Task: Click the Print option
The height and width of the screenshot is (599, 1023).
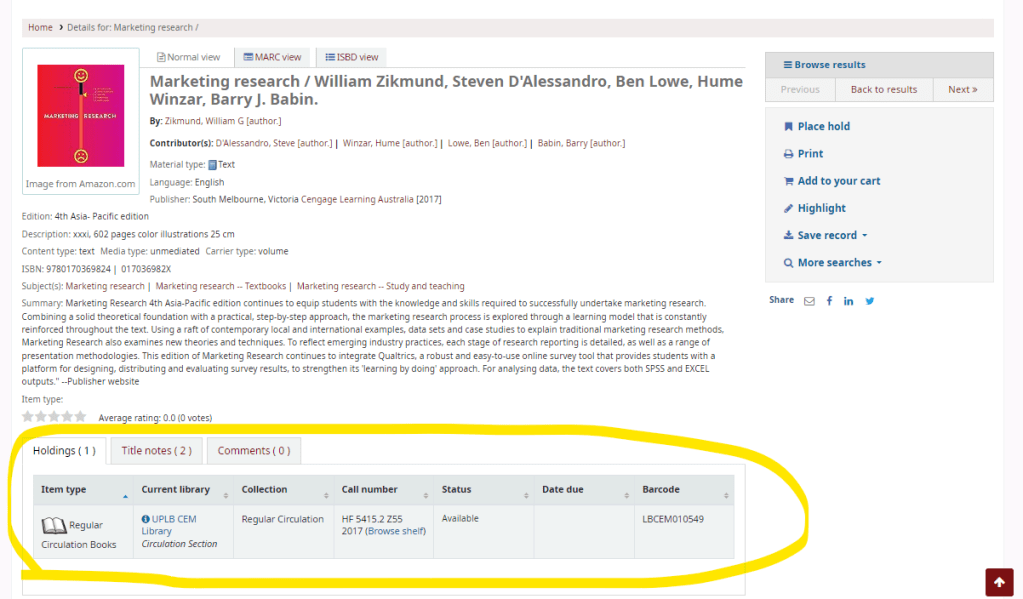Action: (x=809, y=154)
